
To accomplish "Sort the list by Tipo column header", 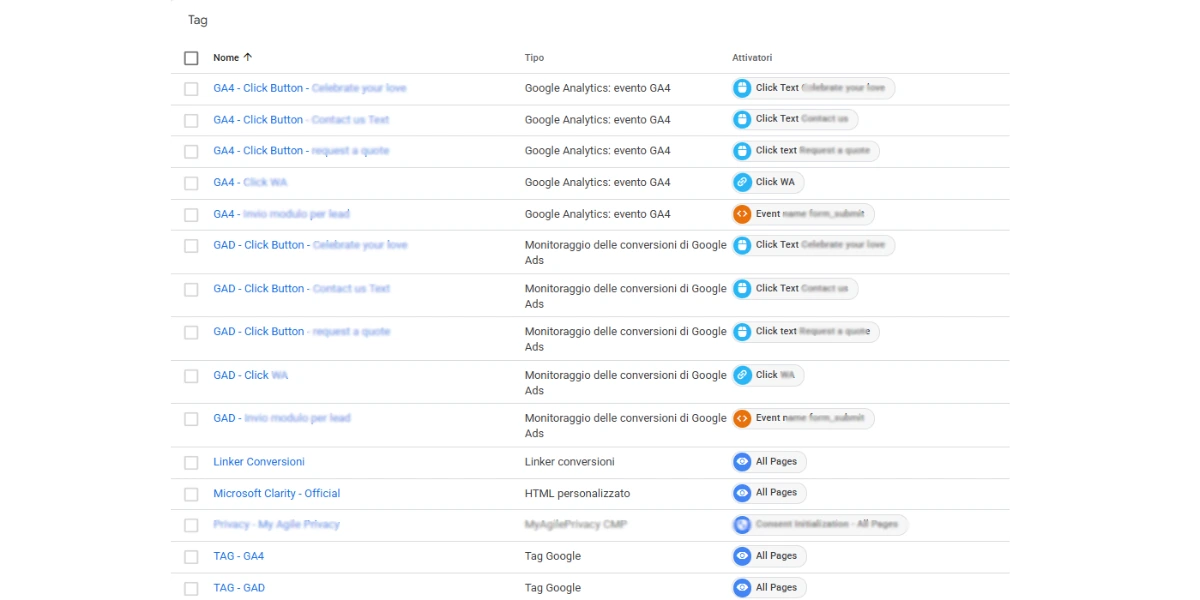I will pyautogui.click(x=534, y=58).
